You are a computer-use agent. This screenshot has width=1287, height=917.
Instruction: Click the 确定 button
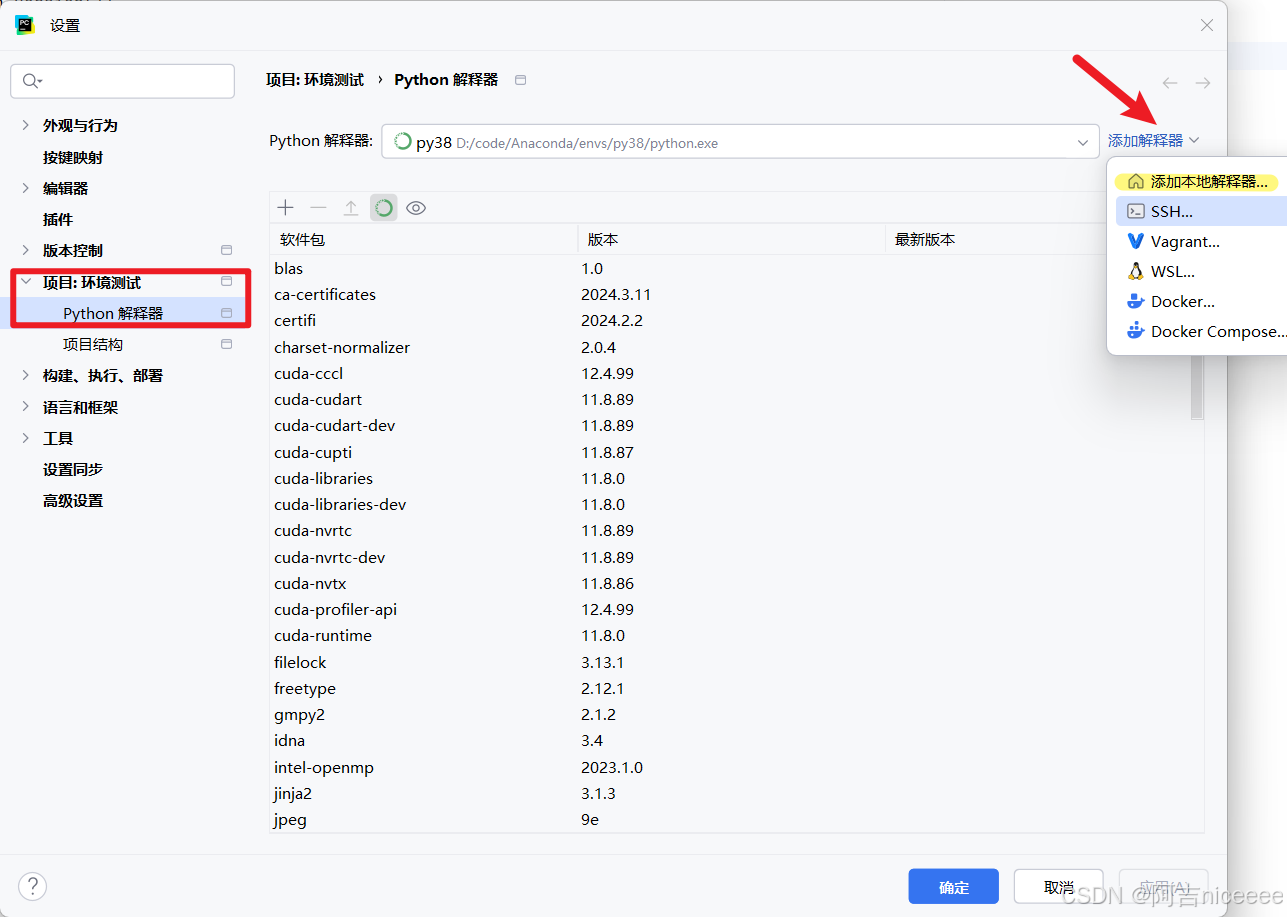click(954, 887)
